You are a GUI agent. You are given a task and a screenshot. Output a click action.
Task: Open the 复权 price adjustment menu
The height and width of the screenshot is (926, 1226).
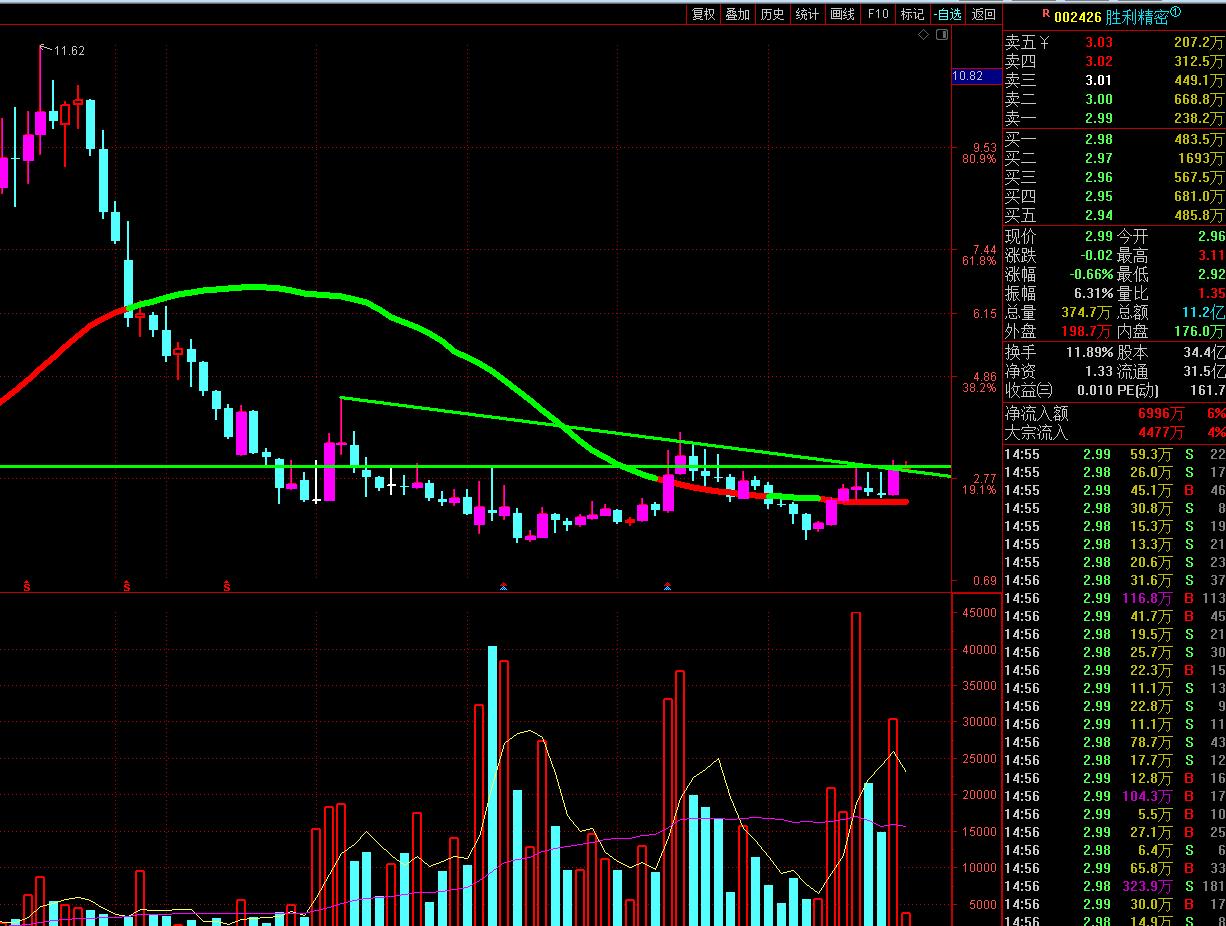click(704, 14)
